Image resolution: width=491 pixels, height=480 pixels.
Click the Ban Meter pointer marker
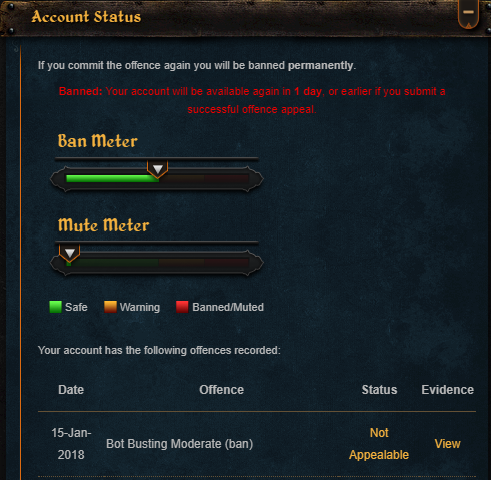point(157,169)
